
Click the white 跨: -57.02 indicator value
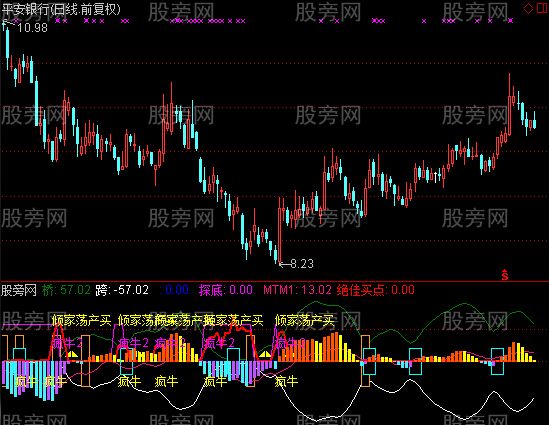click(122, 290)
